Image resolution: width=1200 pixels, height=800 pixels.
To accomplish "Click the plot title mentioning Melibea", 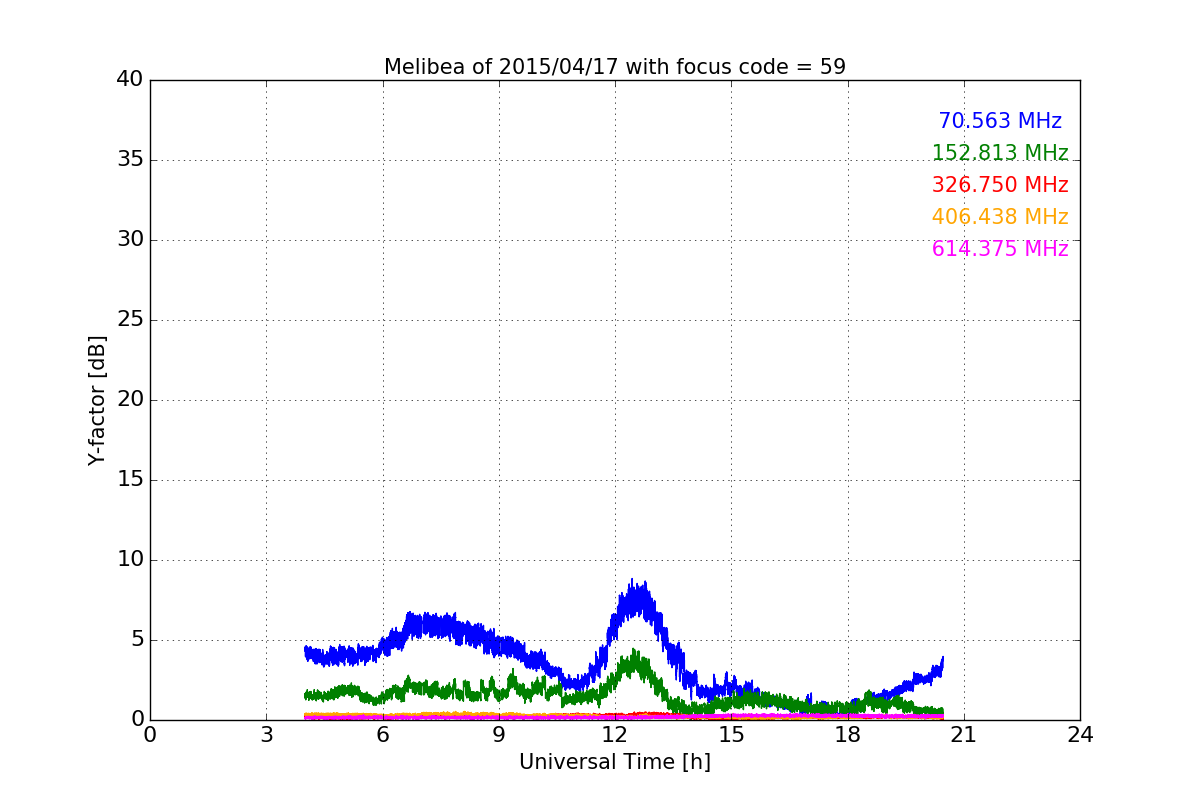I will [x=615, y=67].
